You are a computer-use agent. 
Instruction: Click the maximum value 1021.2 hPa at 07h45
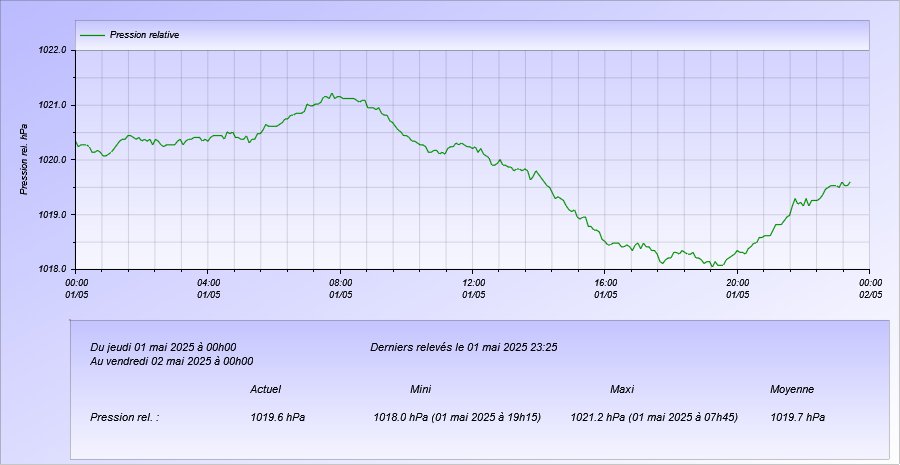[x=654, y=417]
